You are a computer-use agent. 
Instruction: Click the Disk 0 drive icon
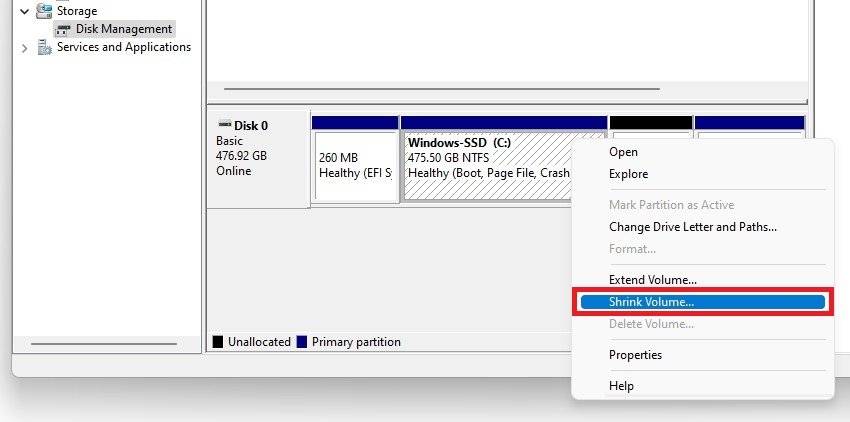(x=224, y=125)
